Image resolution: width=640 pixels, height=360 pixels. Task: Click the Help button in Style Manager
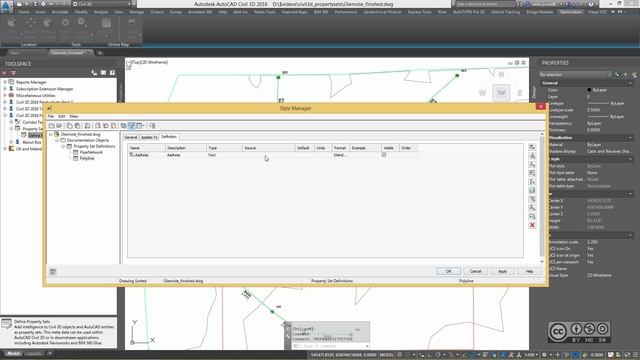tap(529, 271)
